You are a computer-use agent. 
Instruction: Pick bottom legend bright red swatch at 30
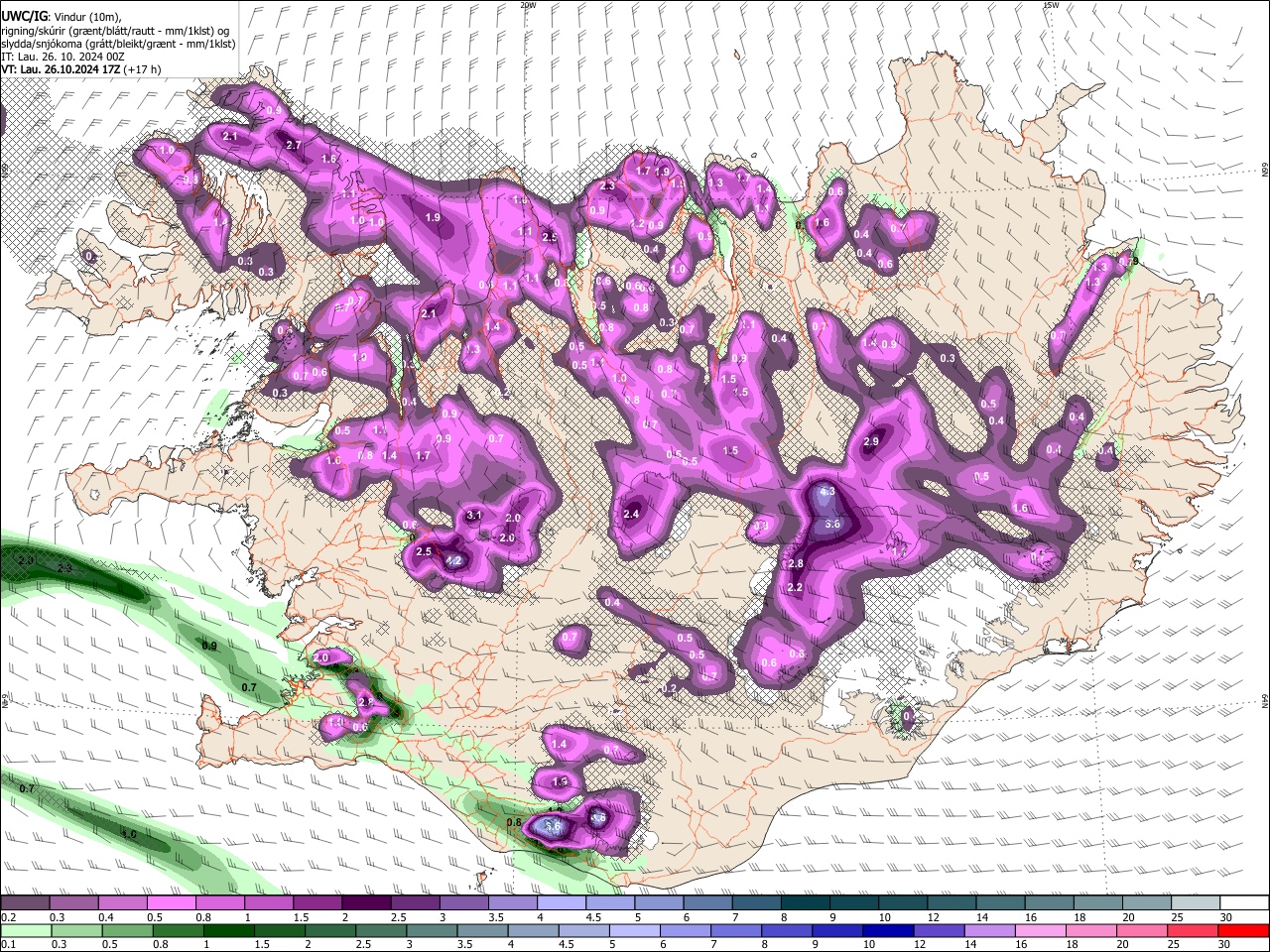pyautogui.click(x=1243, y=930)
